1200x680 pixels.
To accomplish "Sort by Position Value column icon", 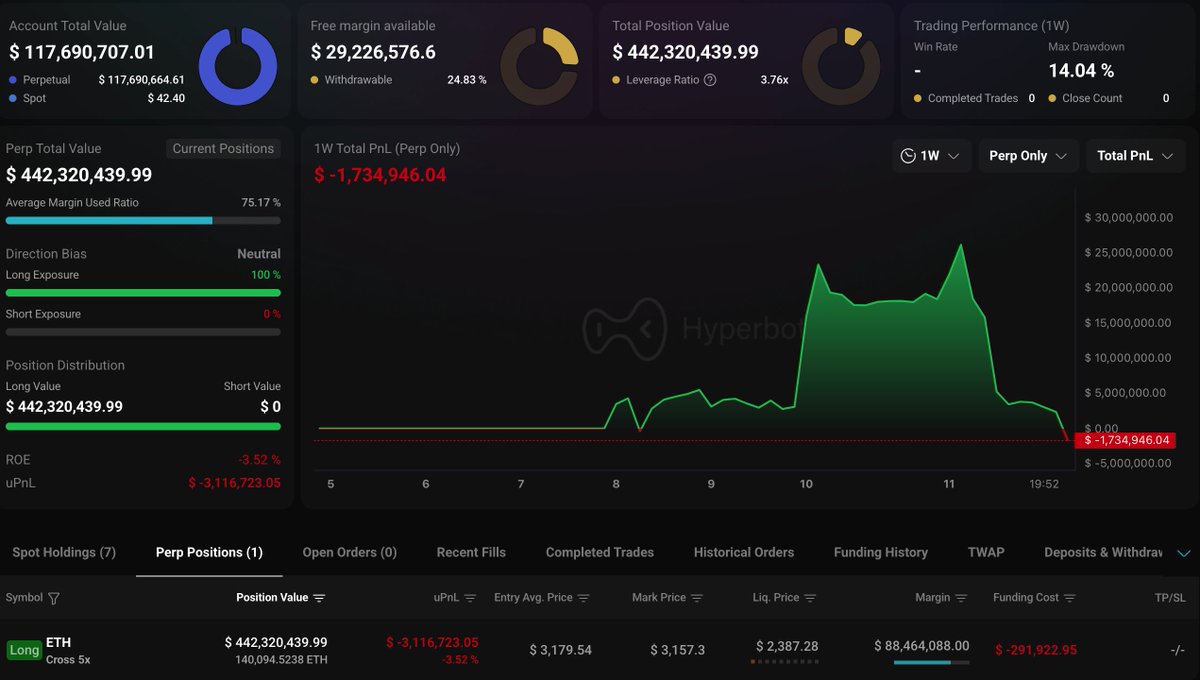I will coord(319,598).
